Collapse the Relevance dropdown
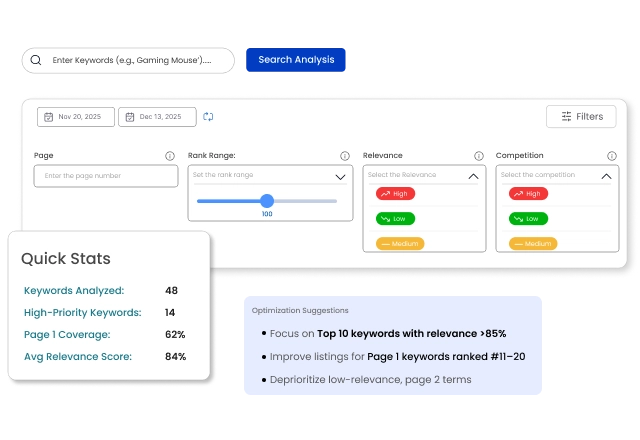Viewport: 640px width, 440px height. pyautogui.click(x=473, y=176)
